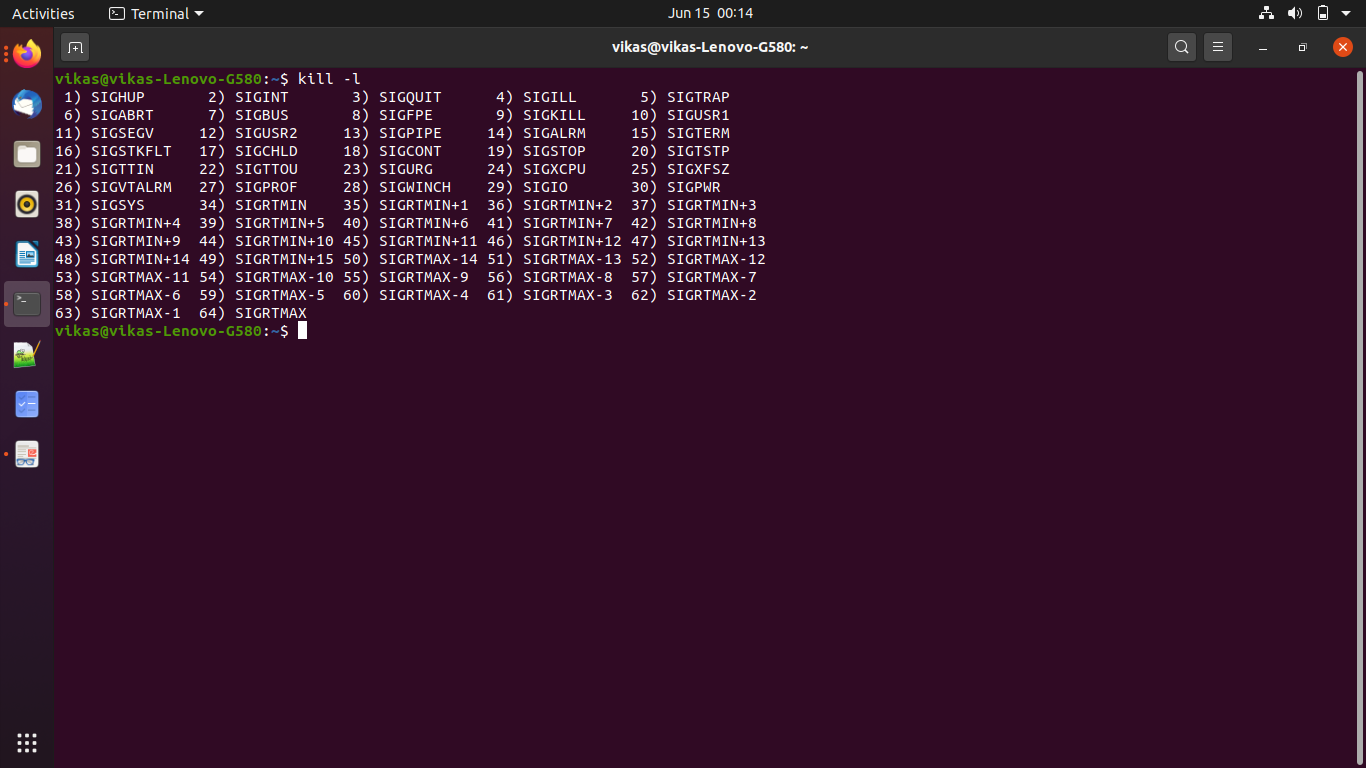Click SIGRTMAX-7 in the signal list
The height and width of the screenshot is (768, 1366).
712,277
